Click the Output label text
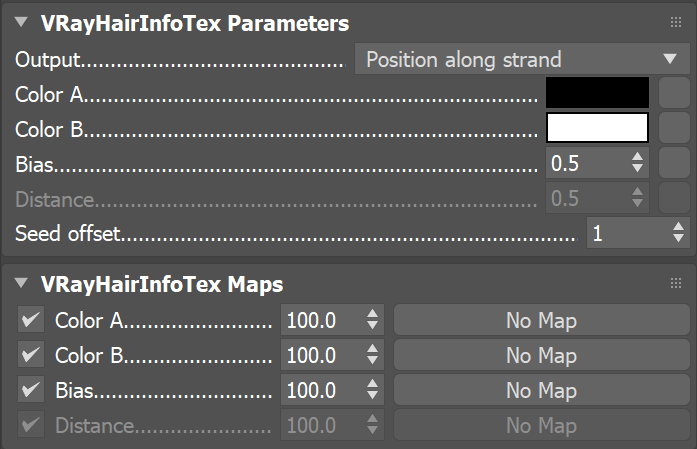Image resolution: width=697 pixels, height=449 pixels. pyautogui.click(x=48, y=60)
